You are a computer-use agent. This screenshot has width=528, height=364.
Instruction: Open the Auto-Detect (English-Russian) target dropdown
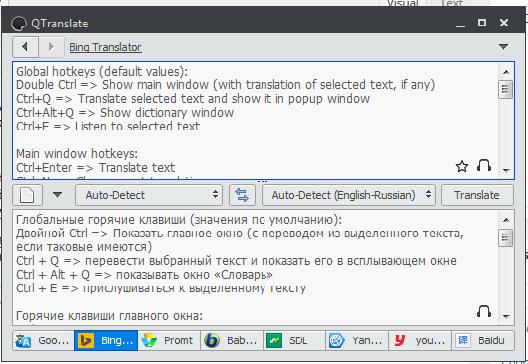(349, 195)
